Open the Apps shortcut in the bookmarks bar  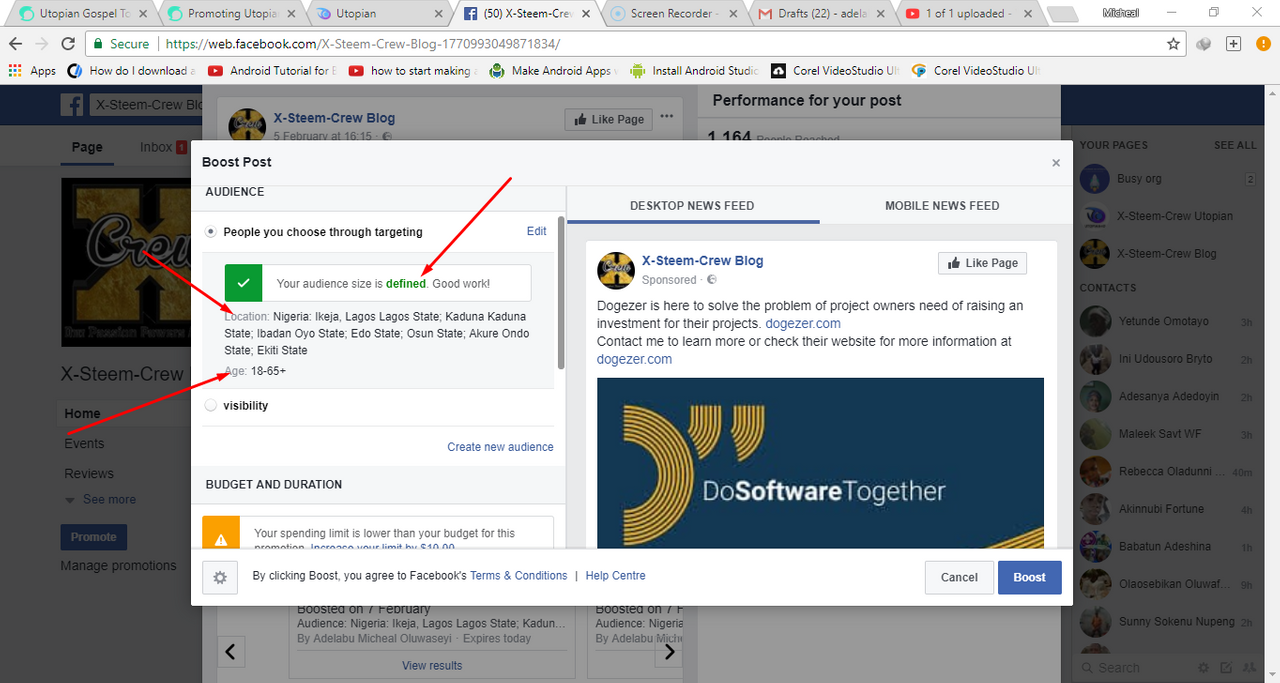[32, 71]
